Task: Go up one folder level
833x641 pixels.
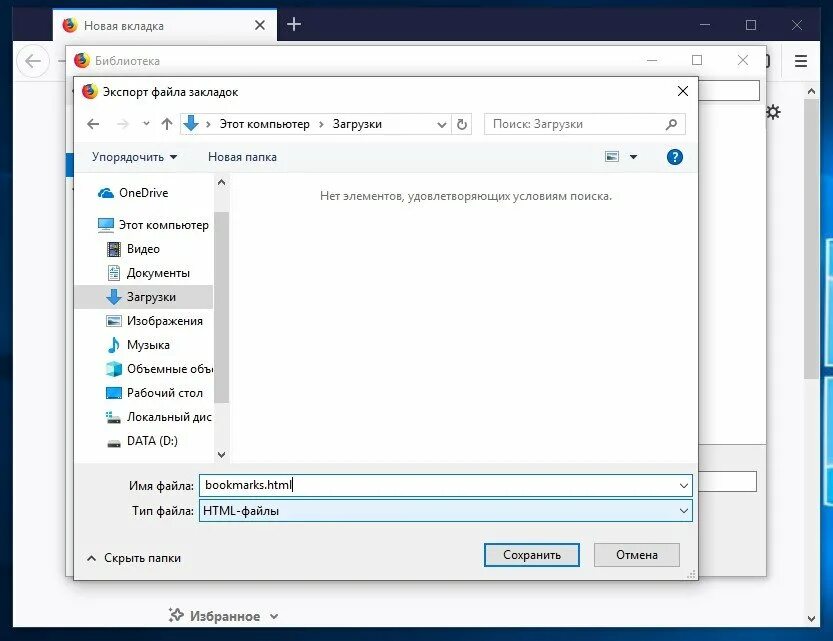Action: pos(167,124)
